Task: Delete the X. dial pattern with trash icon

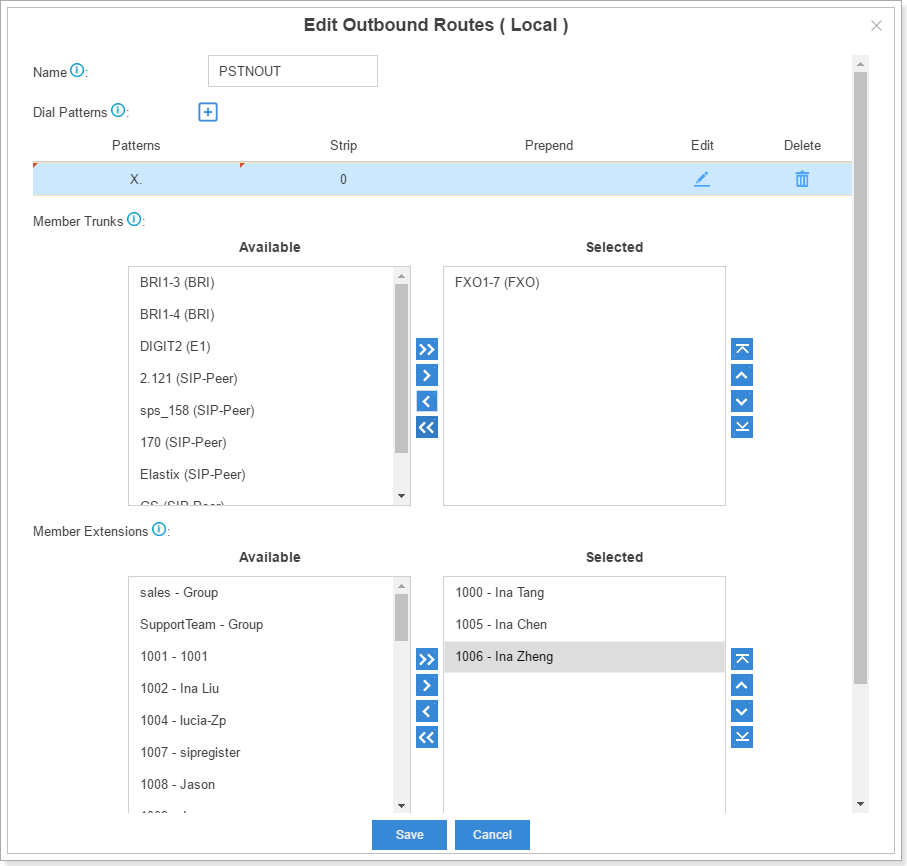Action: (x=802, y=179)
